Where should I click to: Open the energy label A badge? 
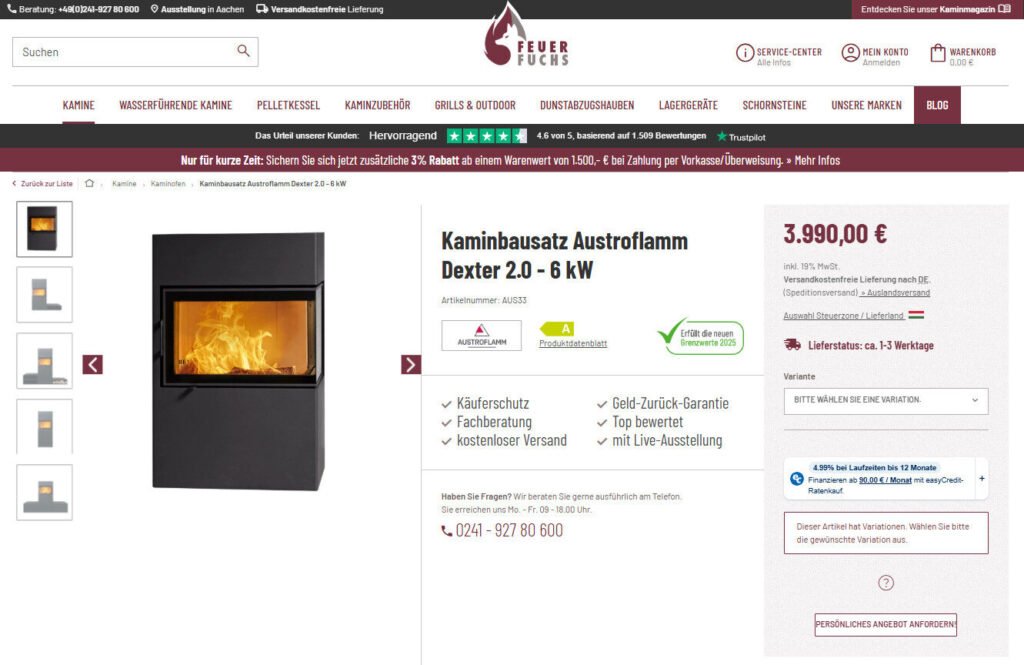click(557, 329)
